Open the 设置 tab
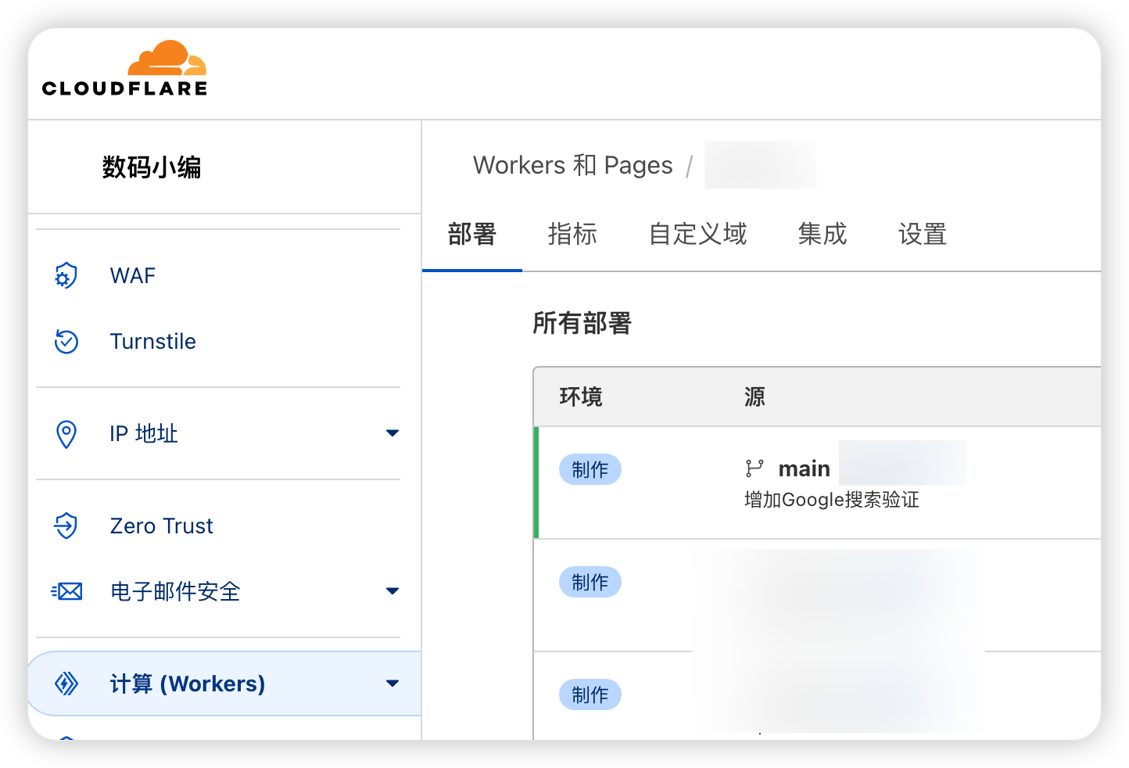1129x768 pixels. point(922,234)
